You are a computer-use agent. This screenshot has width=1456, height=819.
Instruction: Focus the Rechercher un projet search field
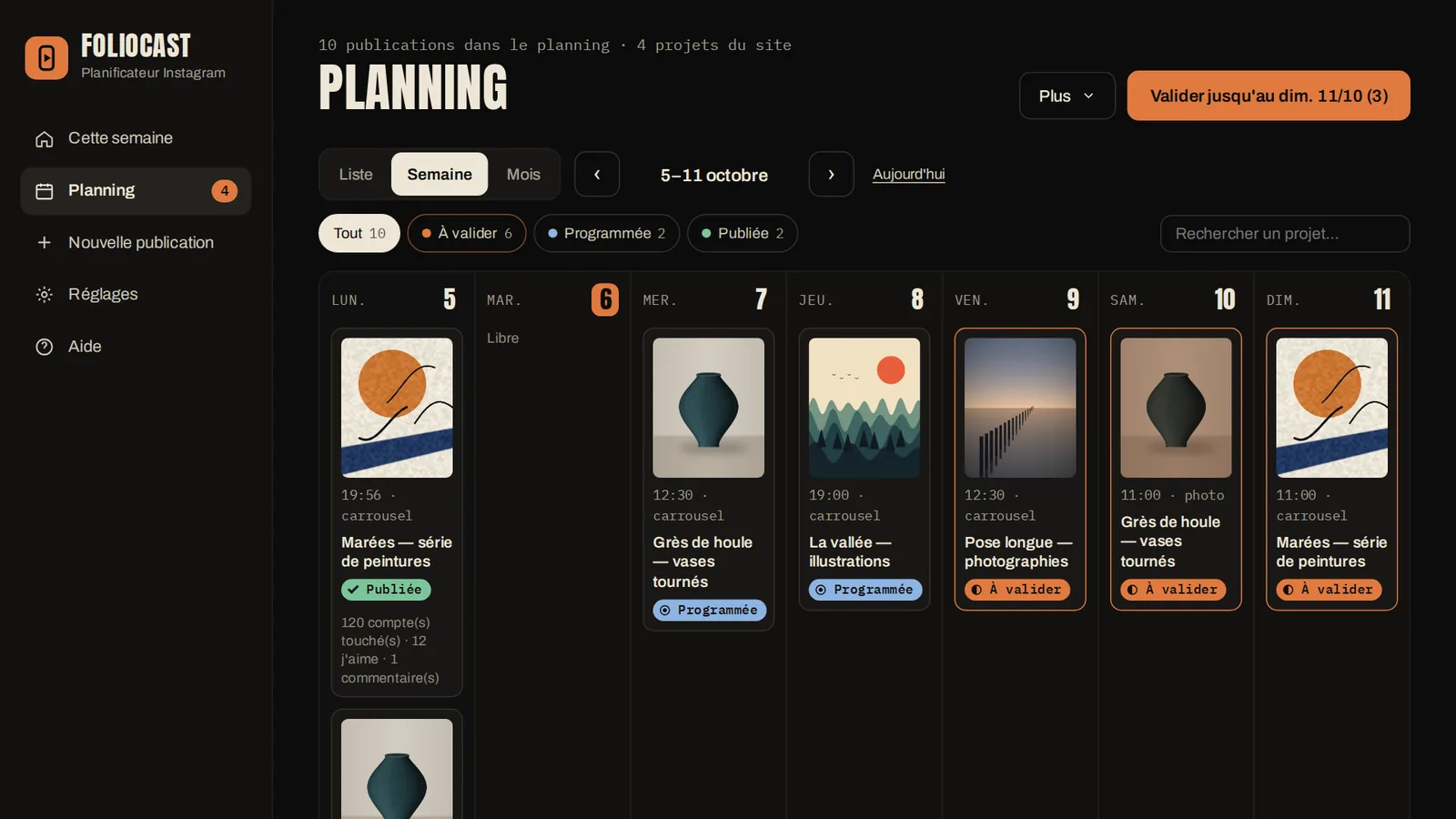[x=1285, y=234]
